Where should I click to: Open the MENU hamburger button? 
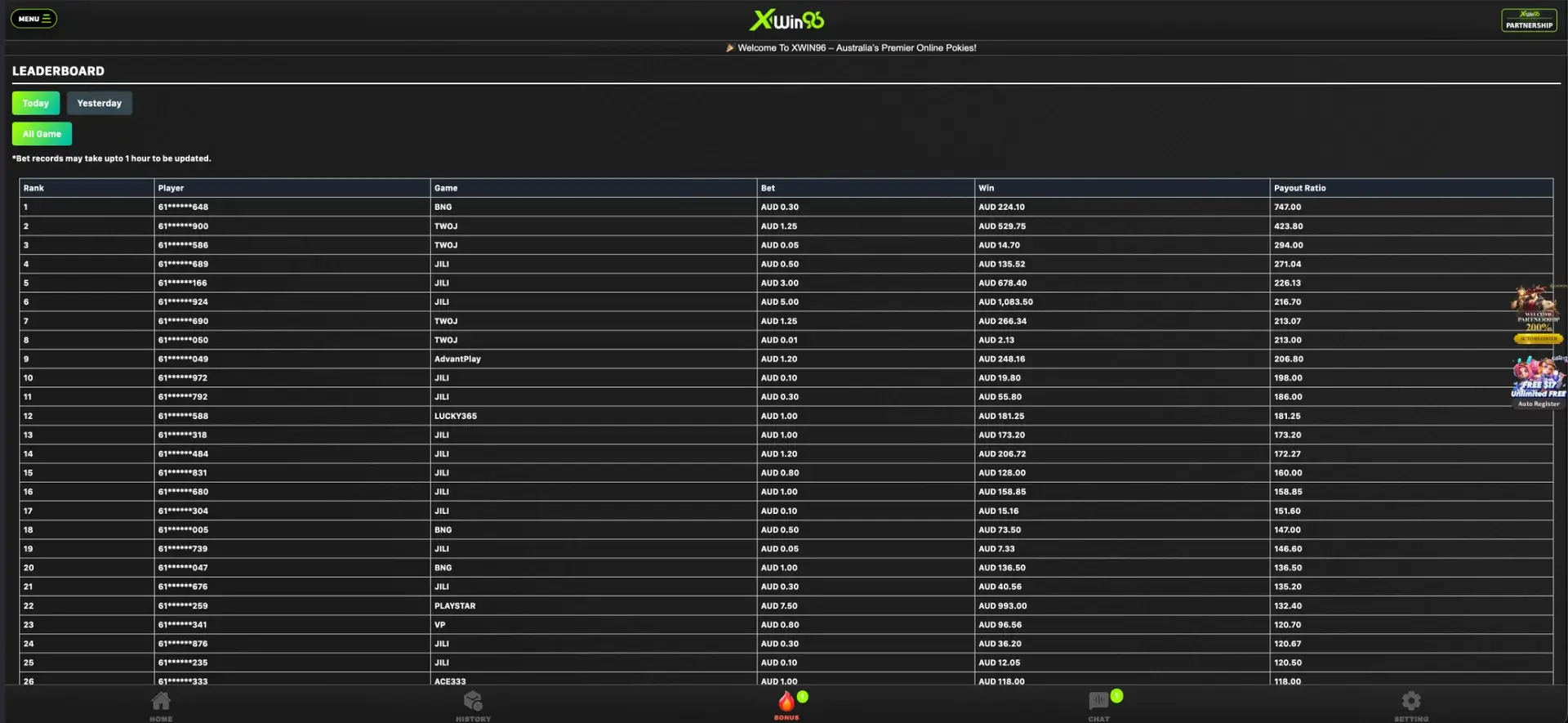(33, 18)
